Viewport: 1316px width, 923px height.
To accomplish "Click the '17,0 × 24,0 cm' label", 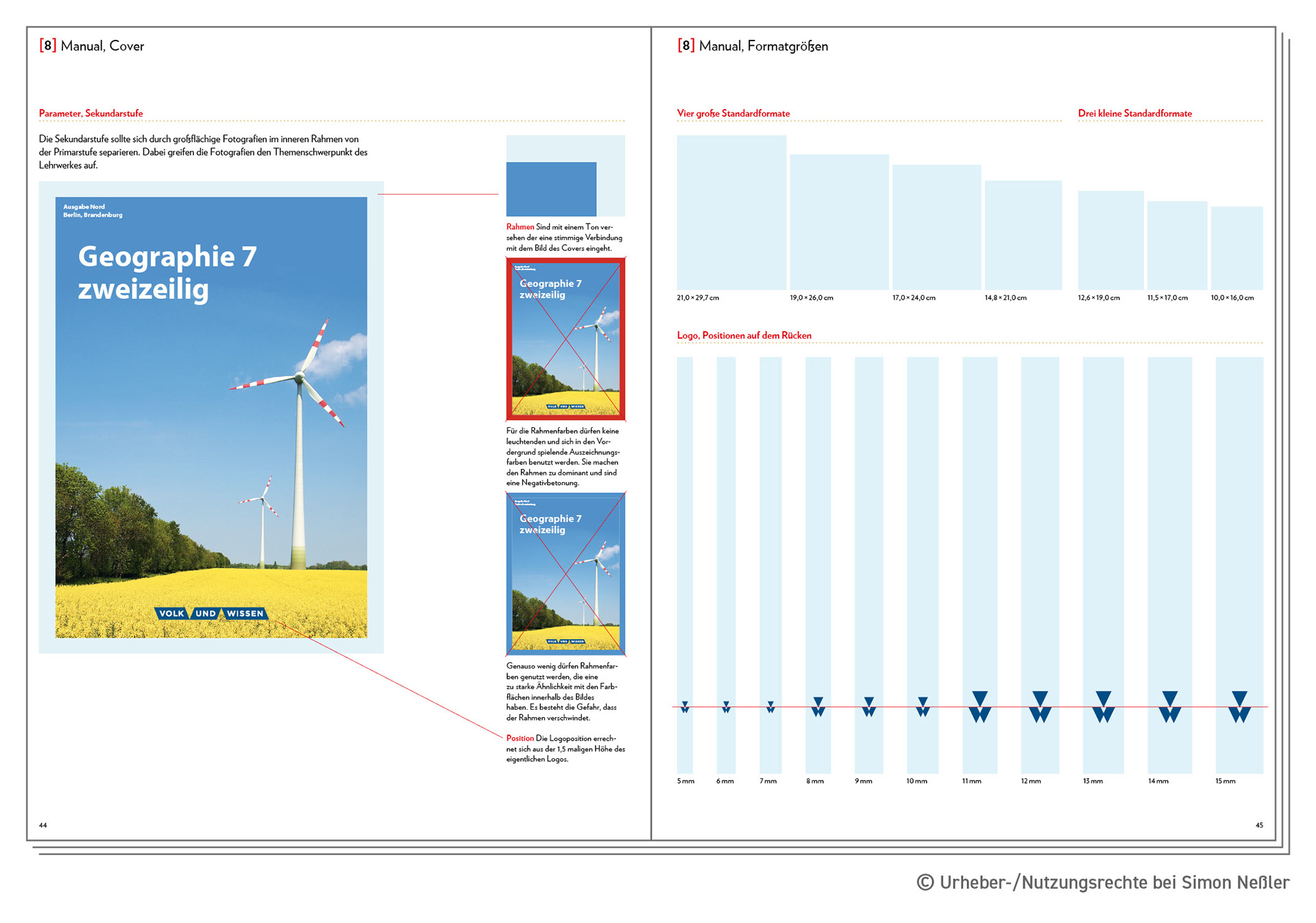I will click(x=914, y=298).
